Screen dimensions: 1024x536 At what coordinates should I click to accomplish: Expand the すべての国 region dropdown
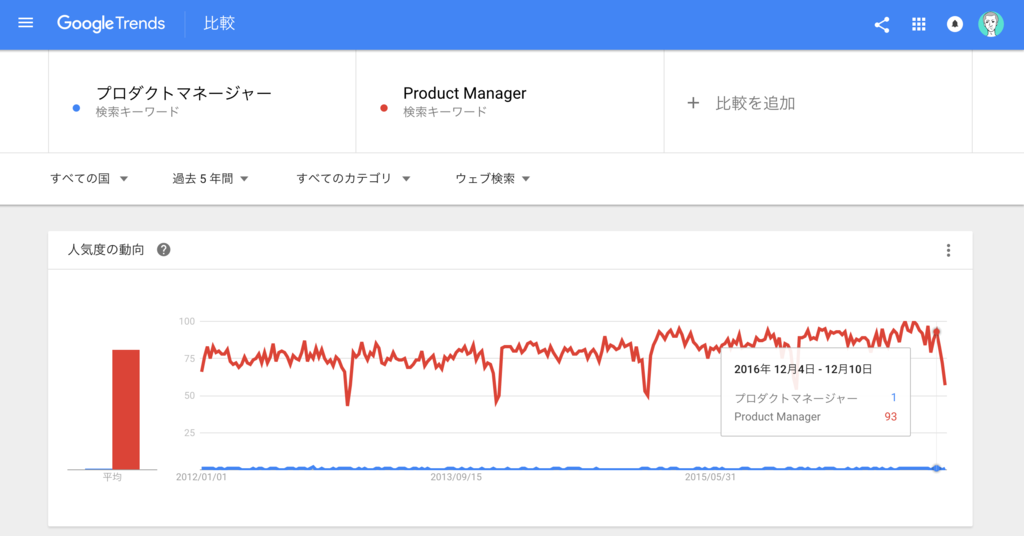click(89, 178)
